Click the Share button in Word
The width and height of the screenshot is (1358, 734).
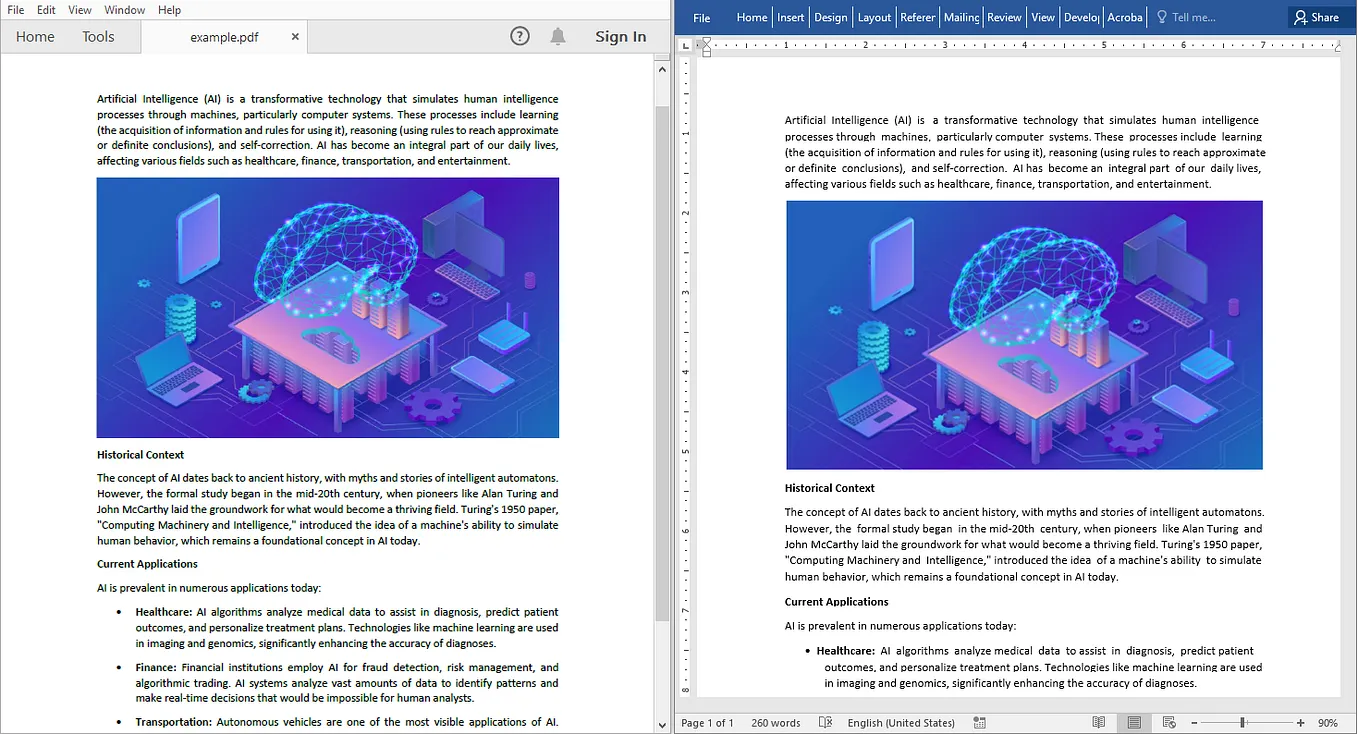click(x=1318, y=17)
